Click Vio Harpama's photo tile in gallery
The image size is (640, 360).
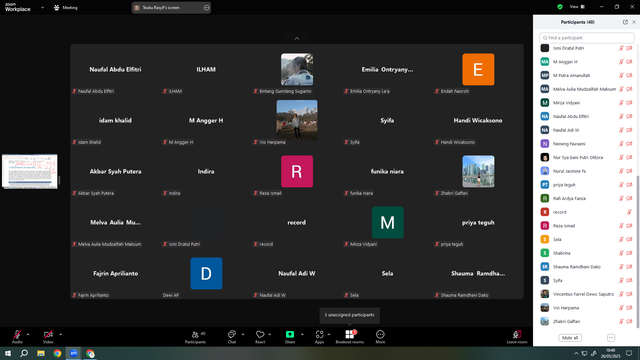(297, 120)
